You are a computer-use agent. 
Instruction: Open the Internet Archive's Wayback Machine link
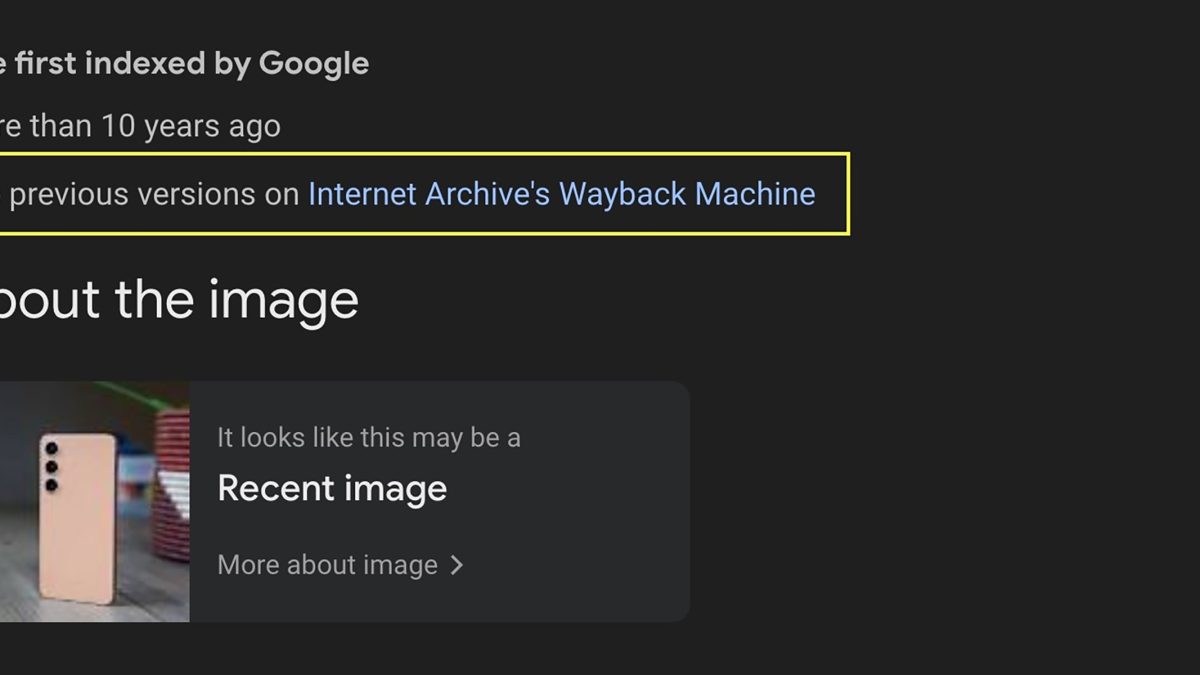561,193
